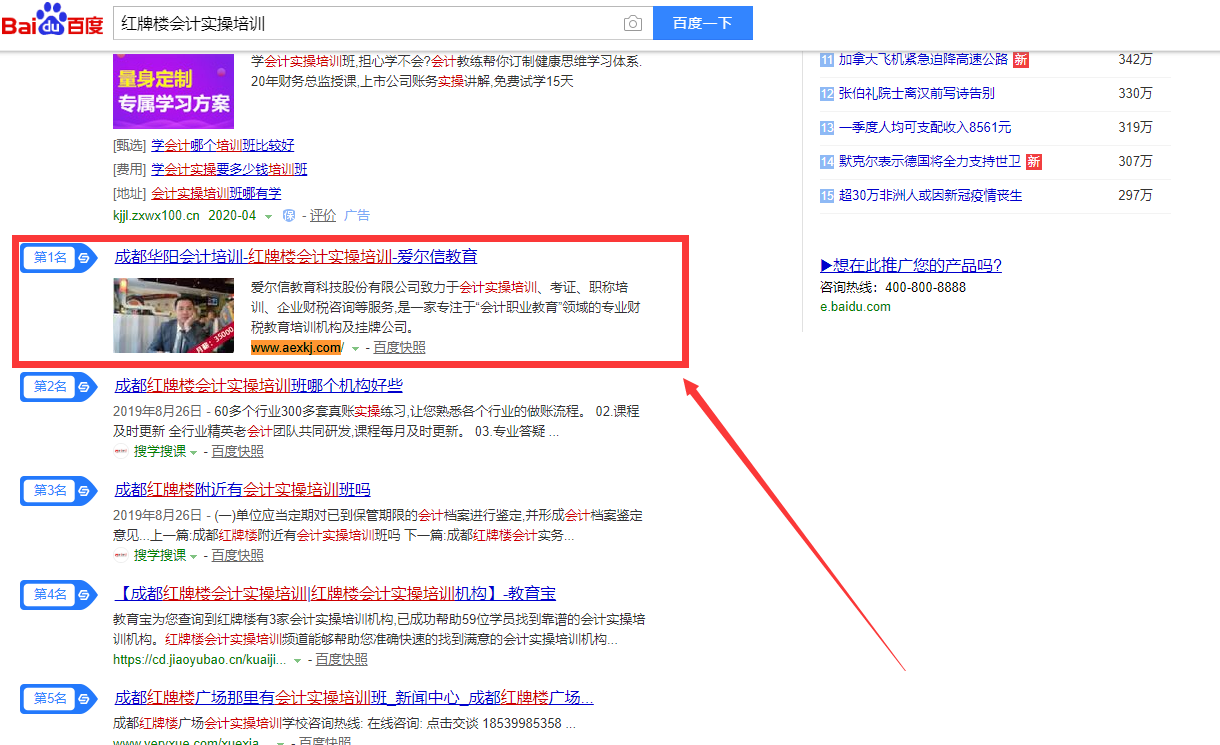This screenshot has width=1220, height=745.
Task: Click the Baidu logo
Action: (x=52, y=20)
